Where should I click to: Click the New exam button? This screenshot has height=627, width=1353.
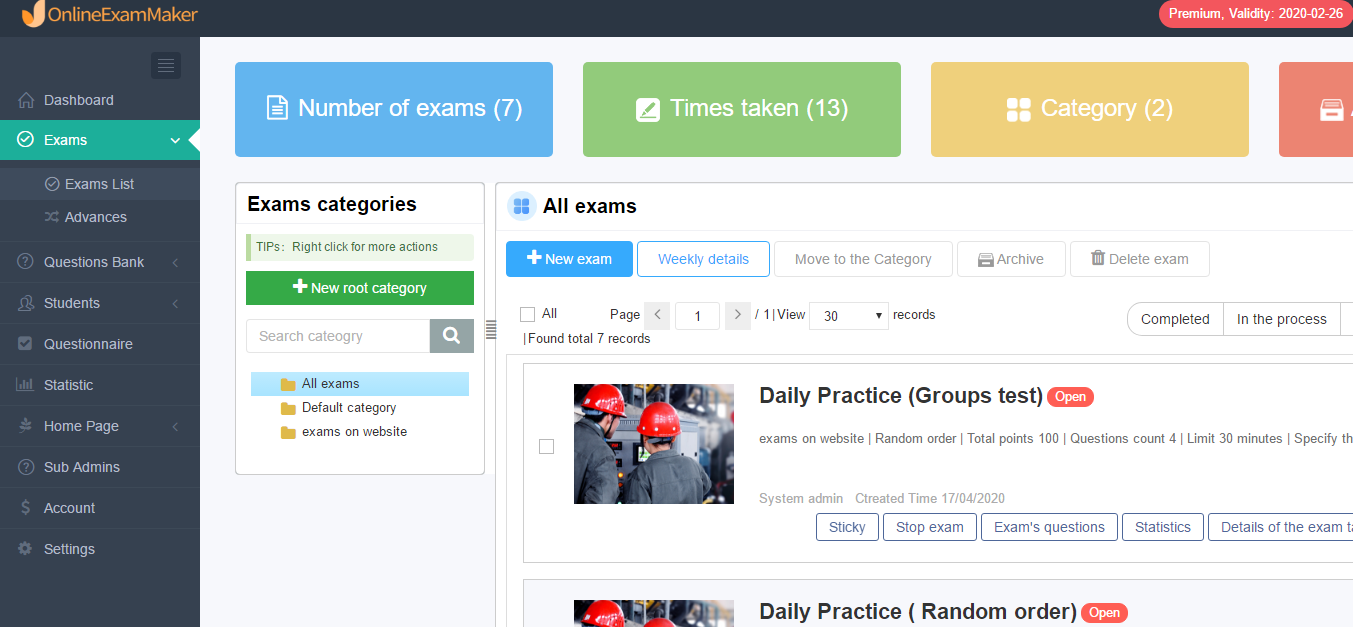tap(569, 259)
